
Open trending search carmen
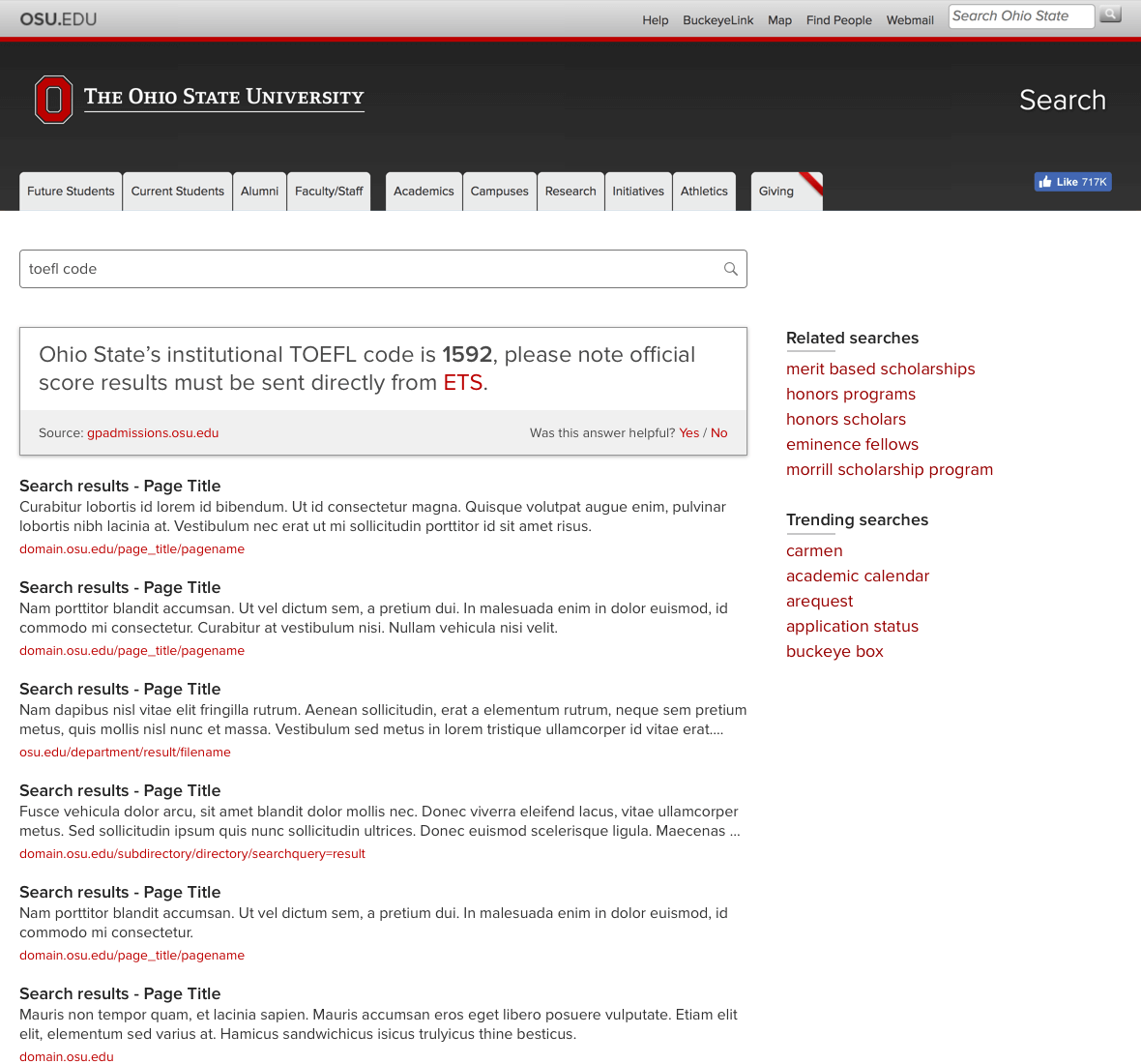(814, 551)
